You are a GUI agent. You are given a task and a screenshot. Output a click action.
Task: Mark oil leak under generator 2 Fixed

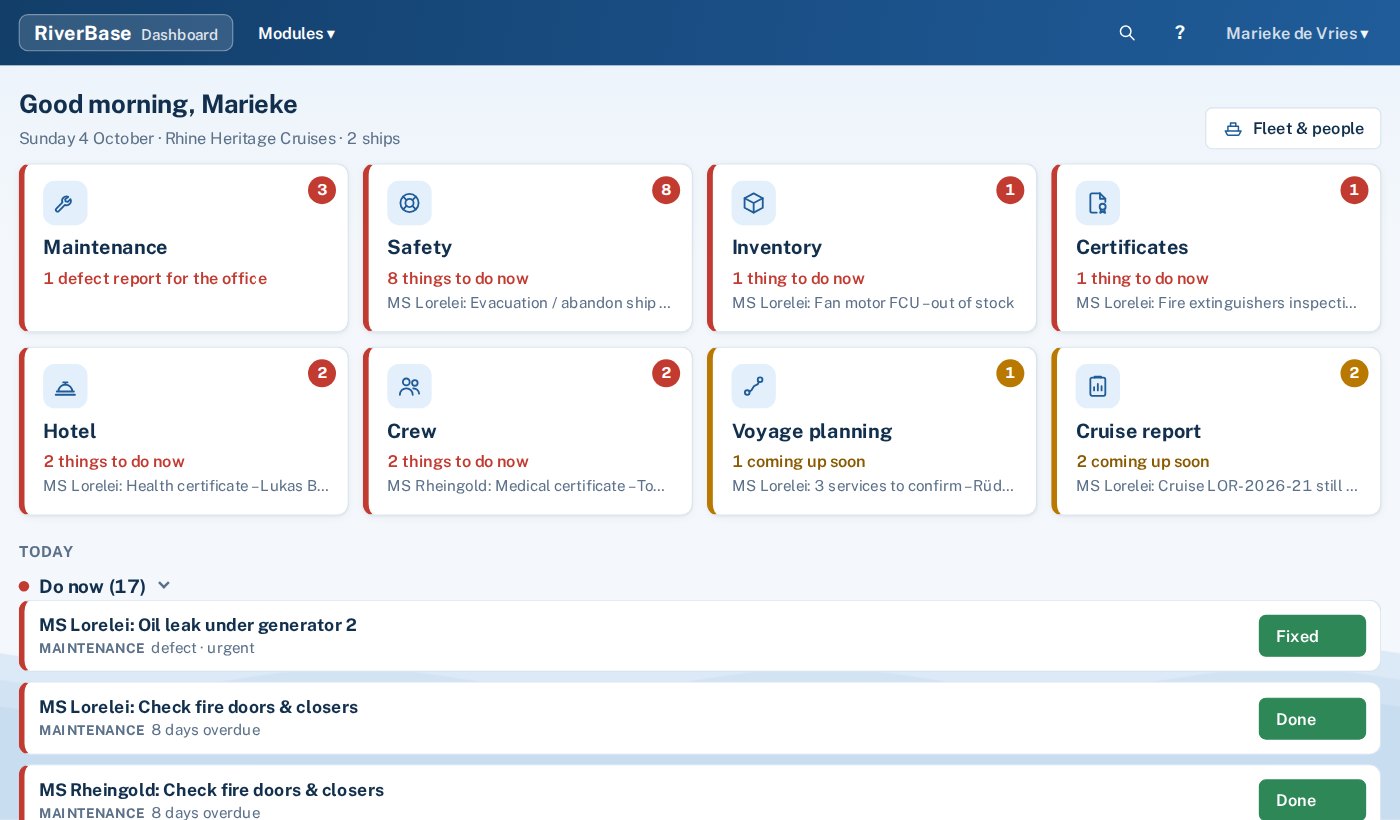(1312, 636)
